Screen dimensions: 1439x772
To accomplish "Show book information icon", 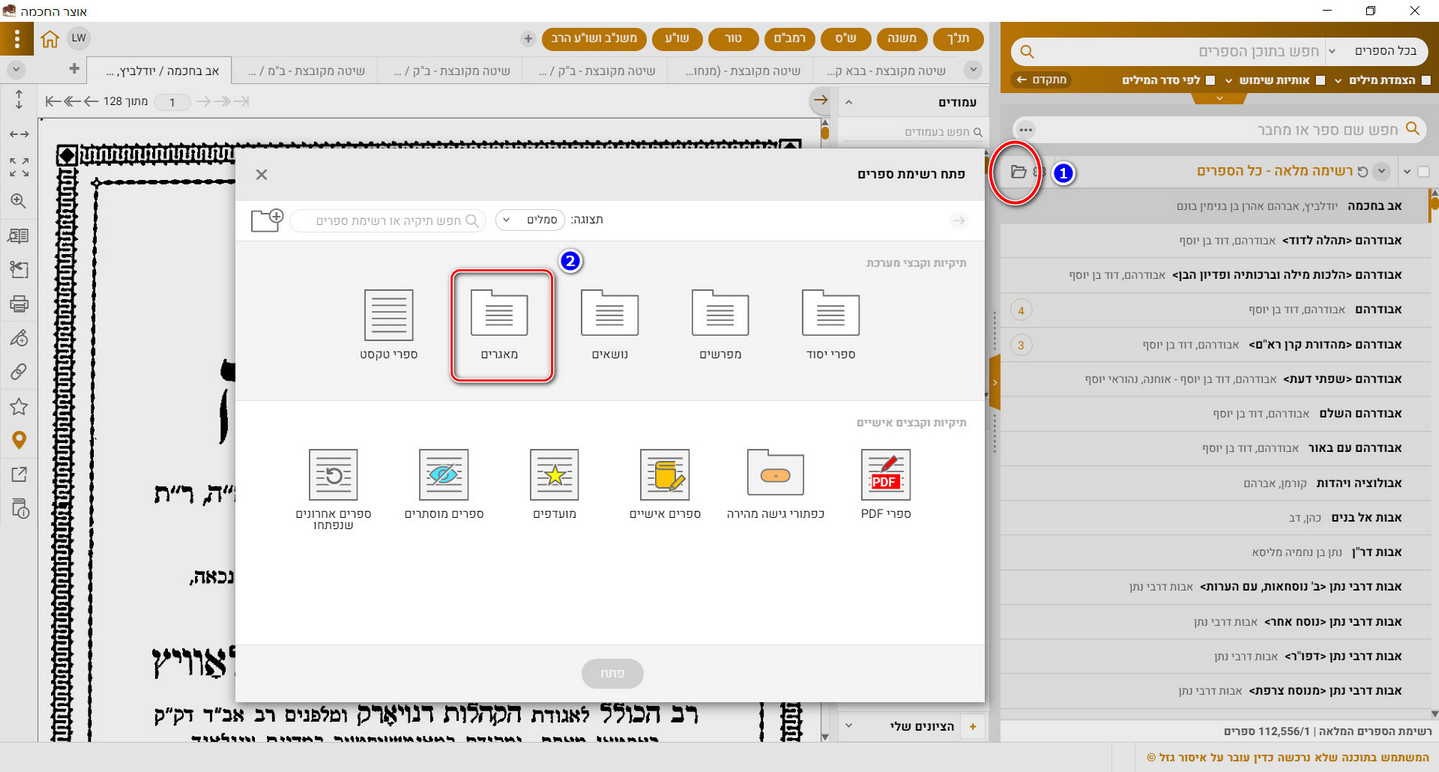I will coord(18,508).
